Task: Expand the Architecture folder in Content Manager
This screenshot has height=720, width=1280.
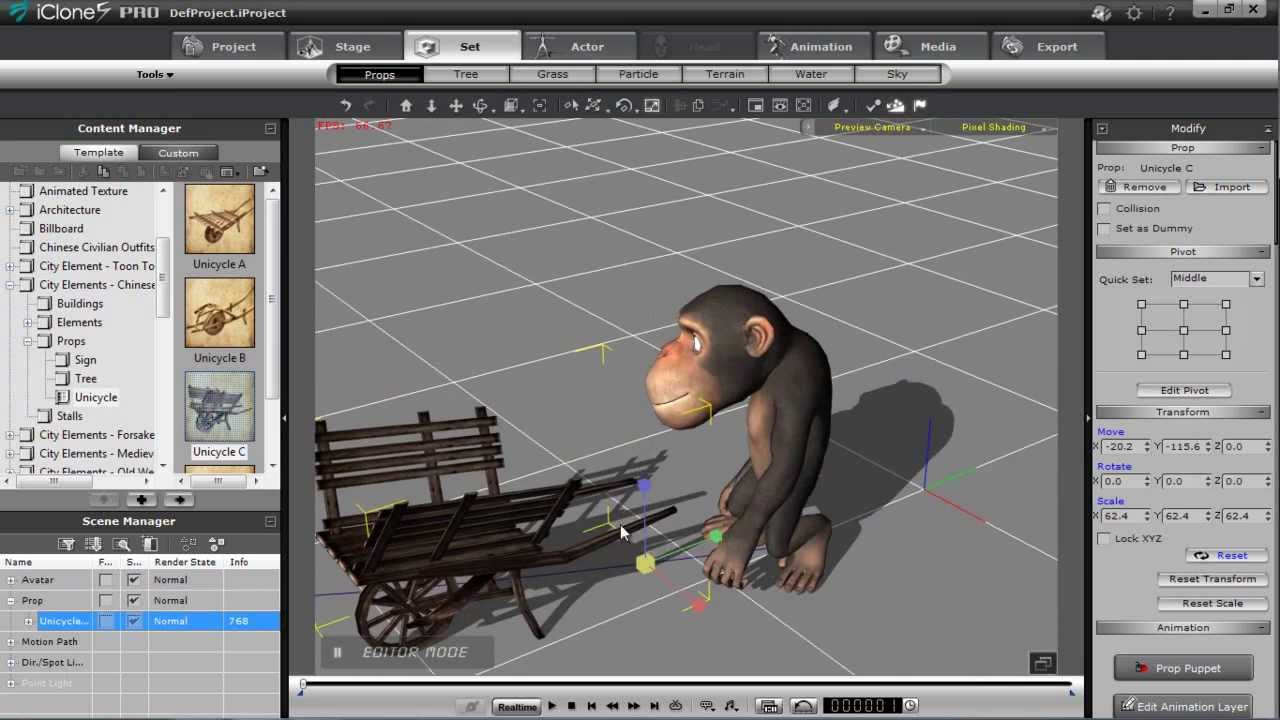Action: [10, 210]
